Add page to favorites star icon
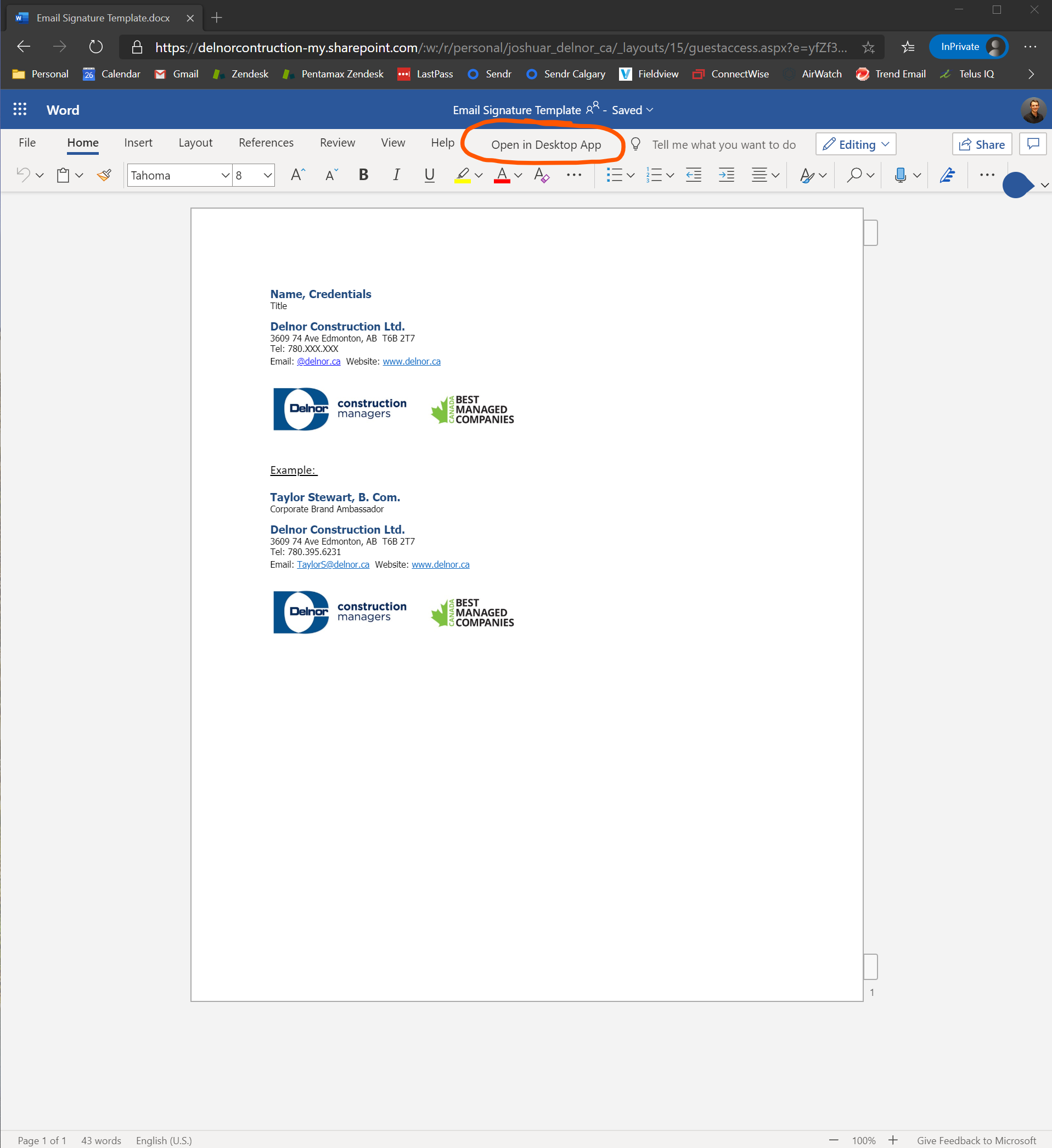This screenshot has width=1052, height=1148. (868, 47)
